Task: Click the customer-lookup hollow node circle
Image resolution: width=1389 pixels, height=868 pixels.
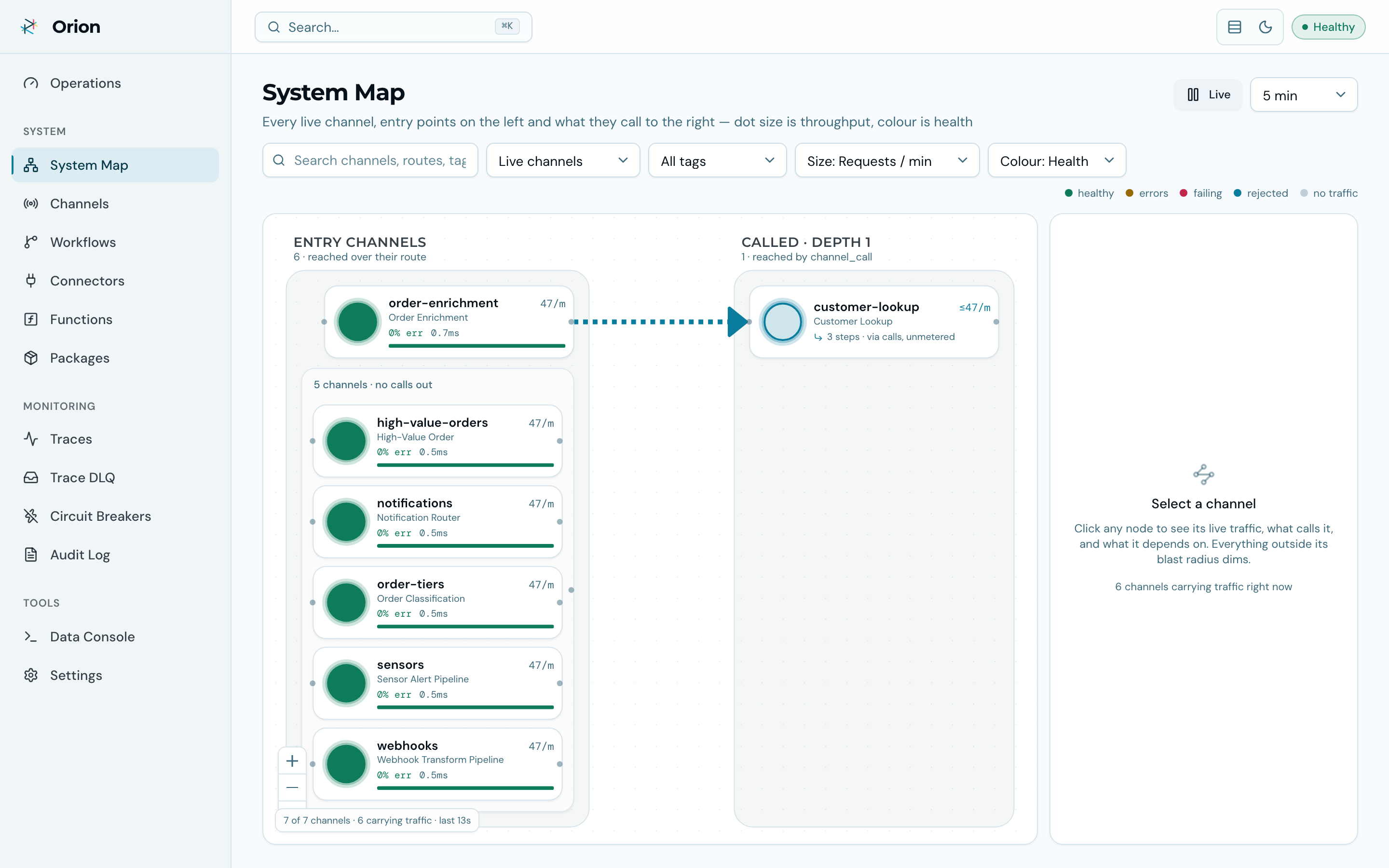Action: (782, 322)
